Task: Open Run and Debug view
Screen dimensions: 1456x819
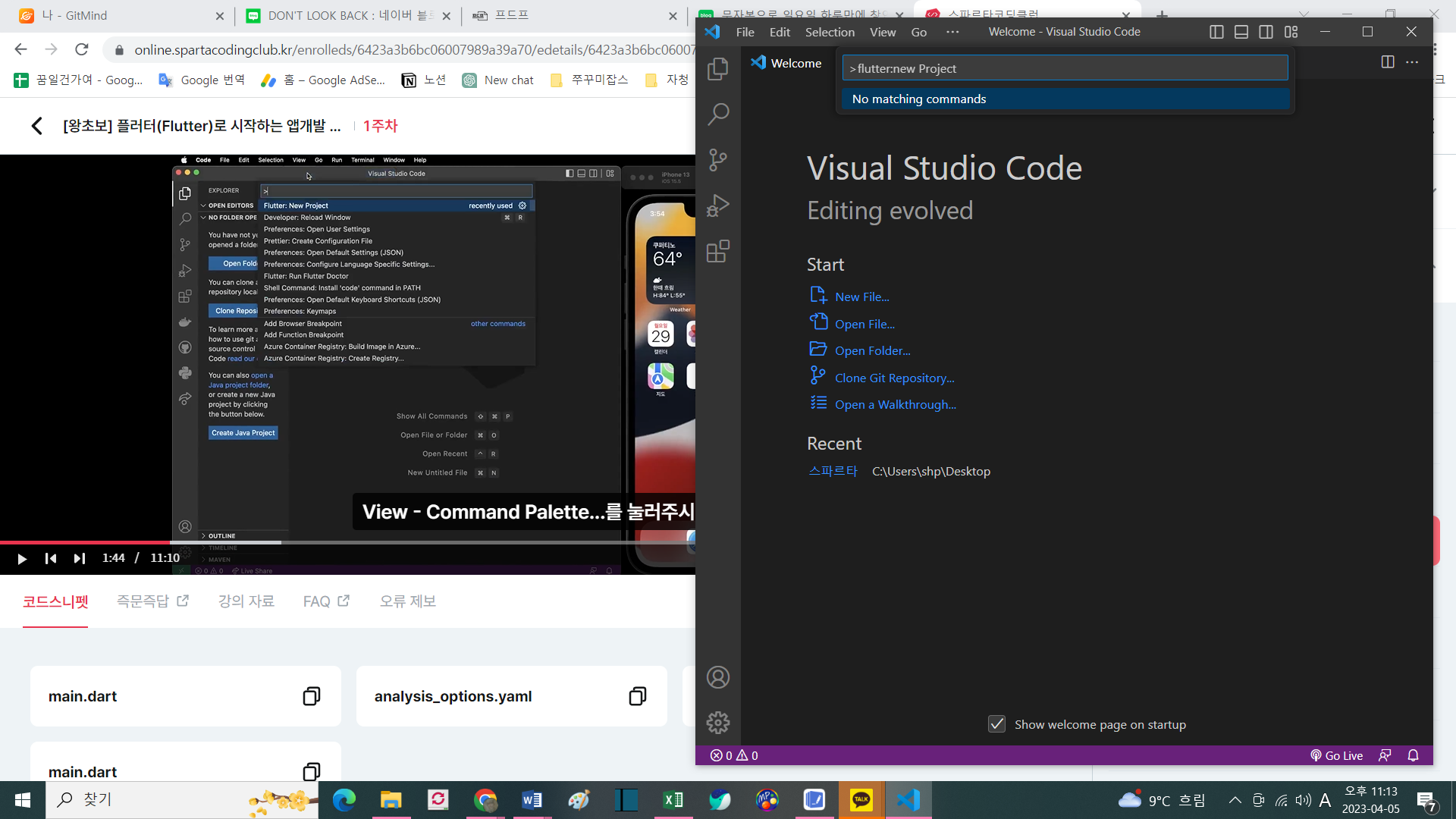Action: [717, 206]
